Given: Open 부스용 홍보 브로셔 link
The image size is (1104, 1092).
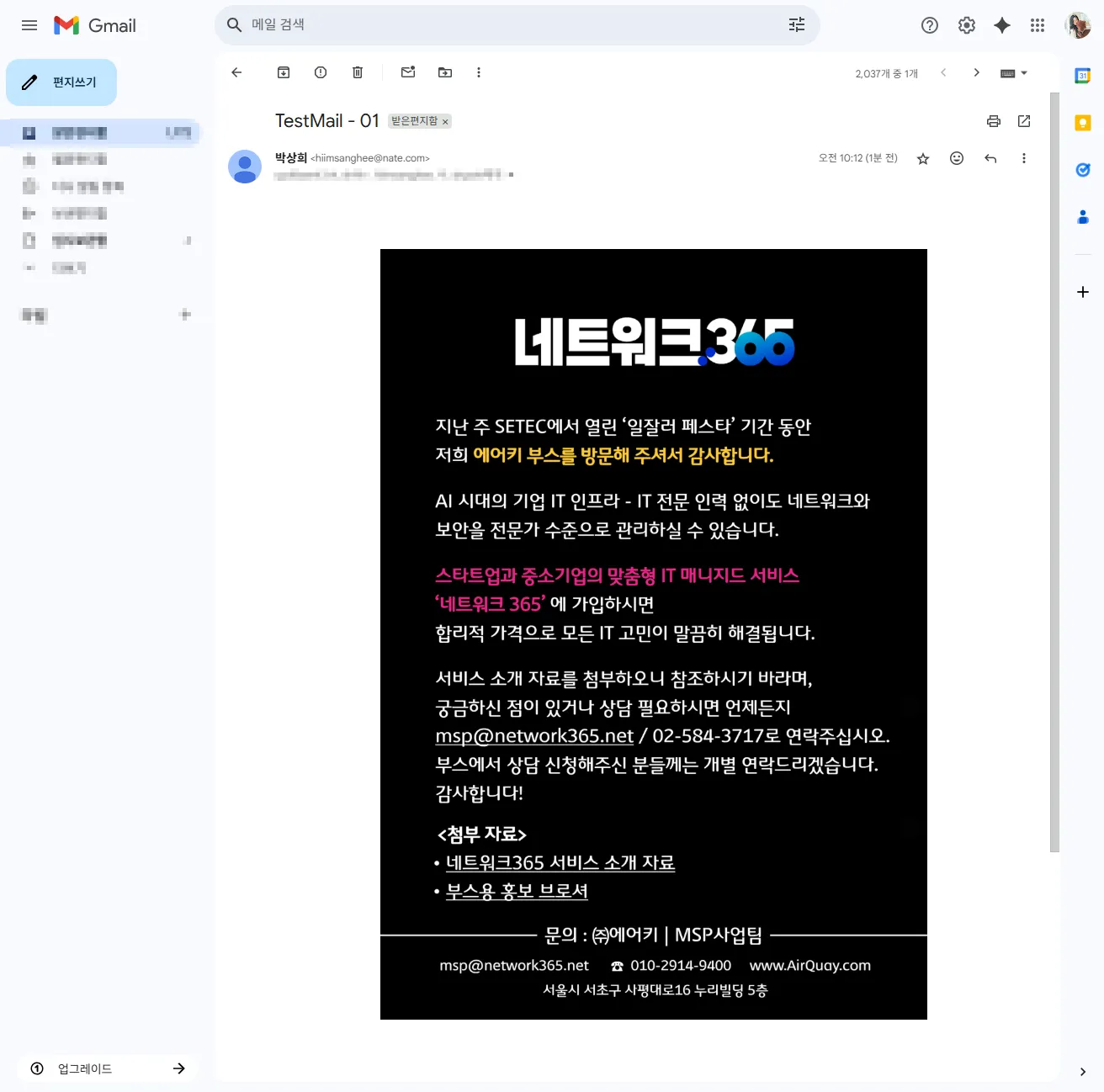Looking at the screenshot, I should click(x=517, y=892).
